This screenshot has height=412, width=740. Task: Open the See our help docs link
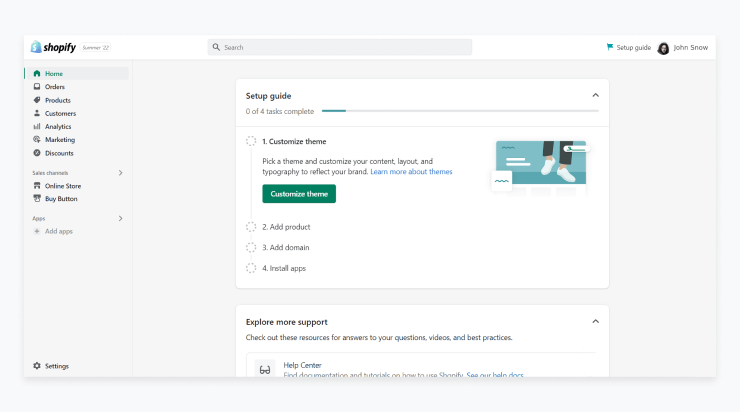495,375
